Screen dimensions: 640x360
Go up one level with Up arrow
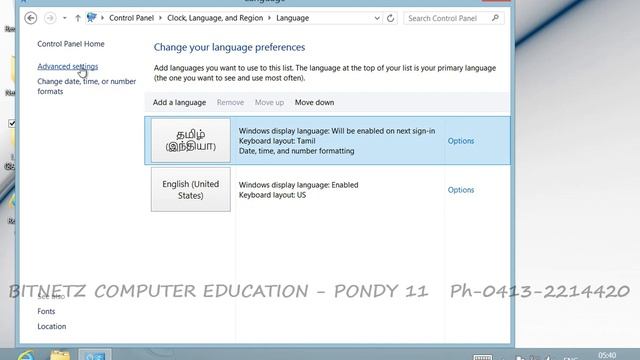(x=78, y=18)
